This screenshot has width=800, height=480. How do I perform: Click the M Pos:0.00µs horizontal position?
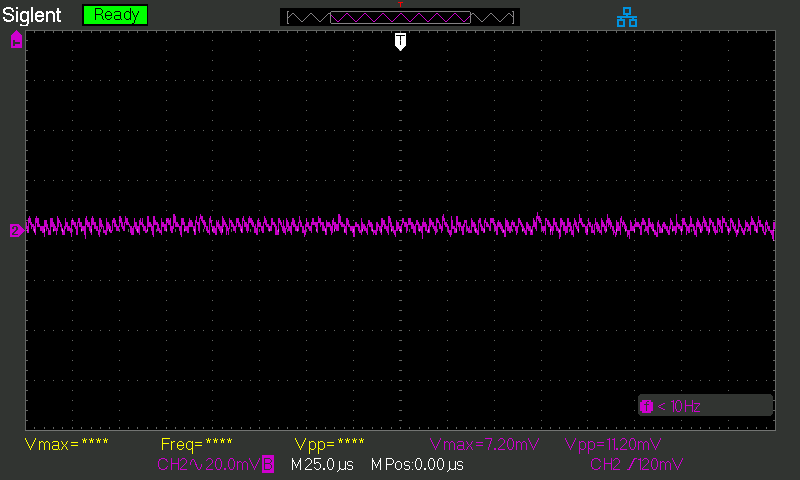(x=417, y=465)
